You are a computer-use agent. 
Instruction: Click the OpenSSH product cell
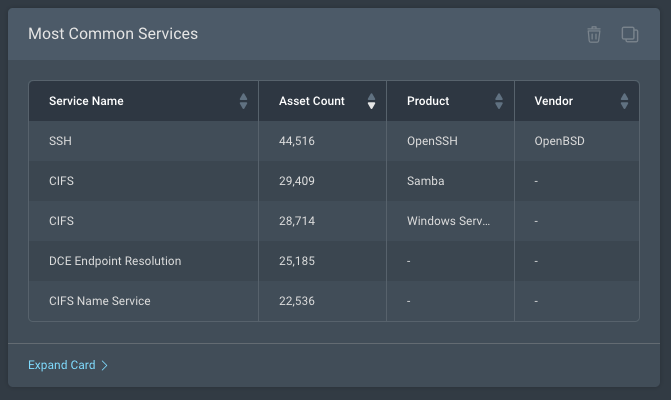[432, 141]
